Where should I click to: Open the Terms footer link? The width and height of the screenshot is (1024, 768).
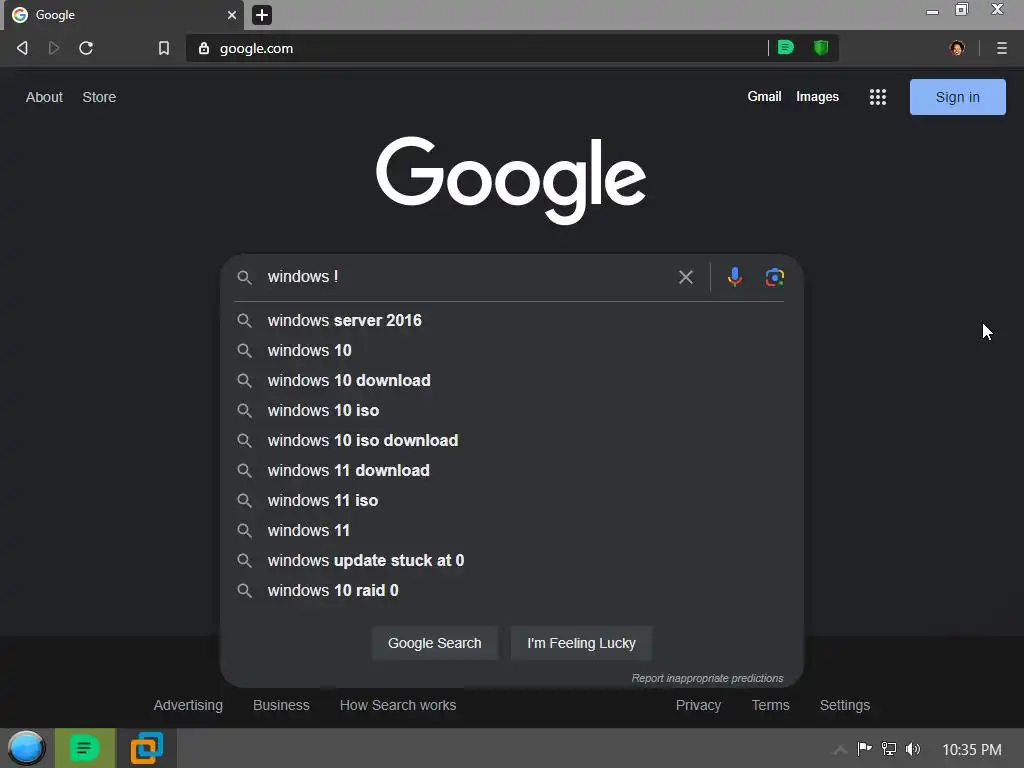(771, 705)
